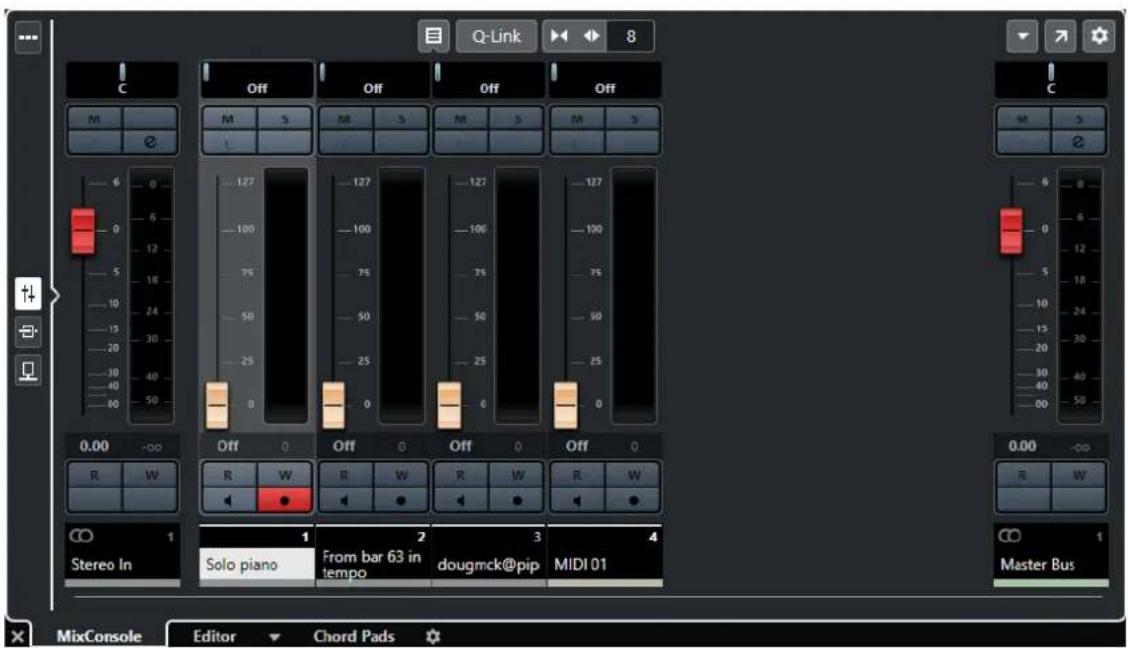Select the dougmck@pip channel name
Viewport: 1128px width, 648px height.
[488, 564]
